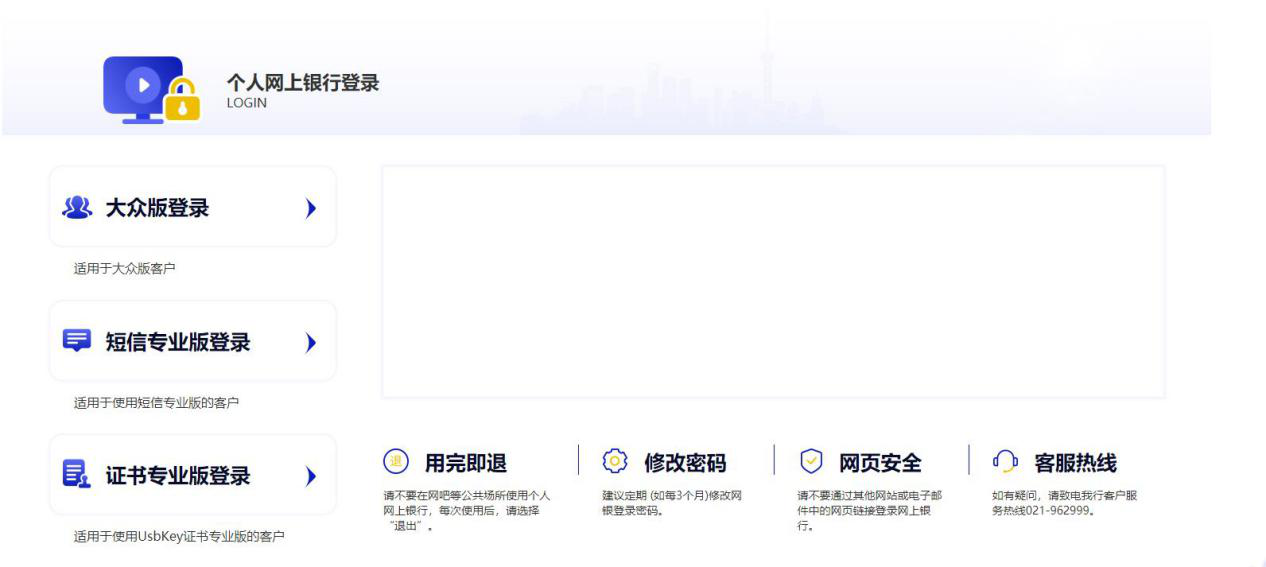Viewport: 1266px width, 567px height.
Task: Expand the 短信专业版登录 chevron arrow
Action: 310,342
